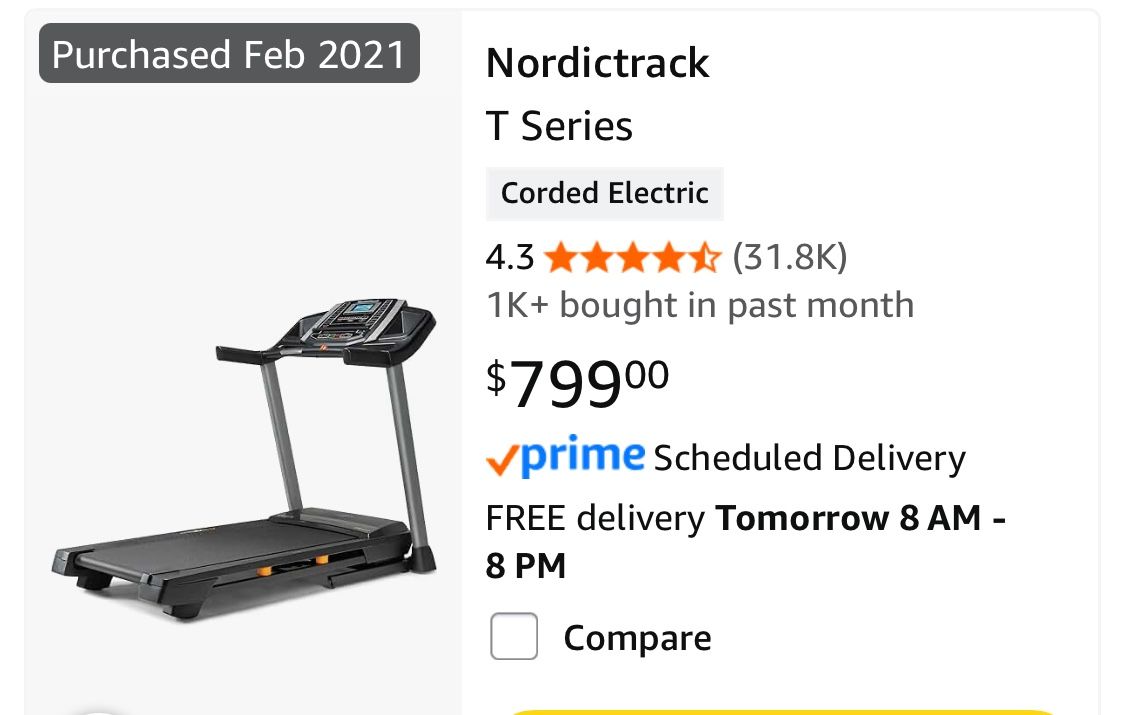Click the half-filled fifth star
This screenshot has width=1125, height=715.
click(x=707, y=257)
